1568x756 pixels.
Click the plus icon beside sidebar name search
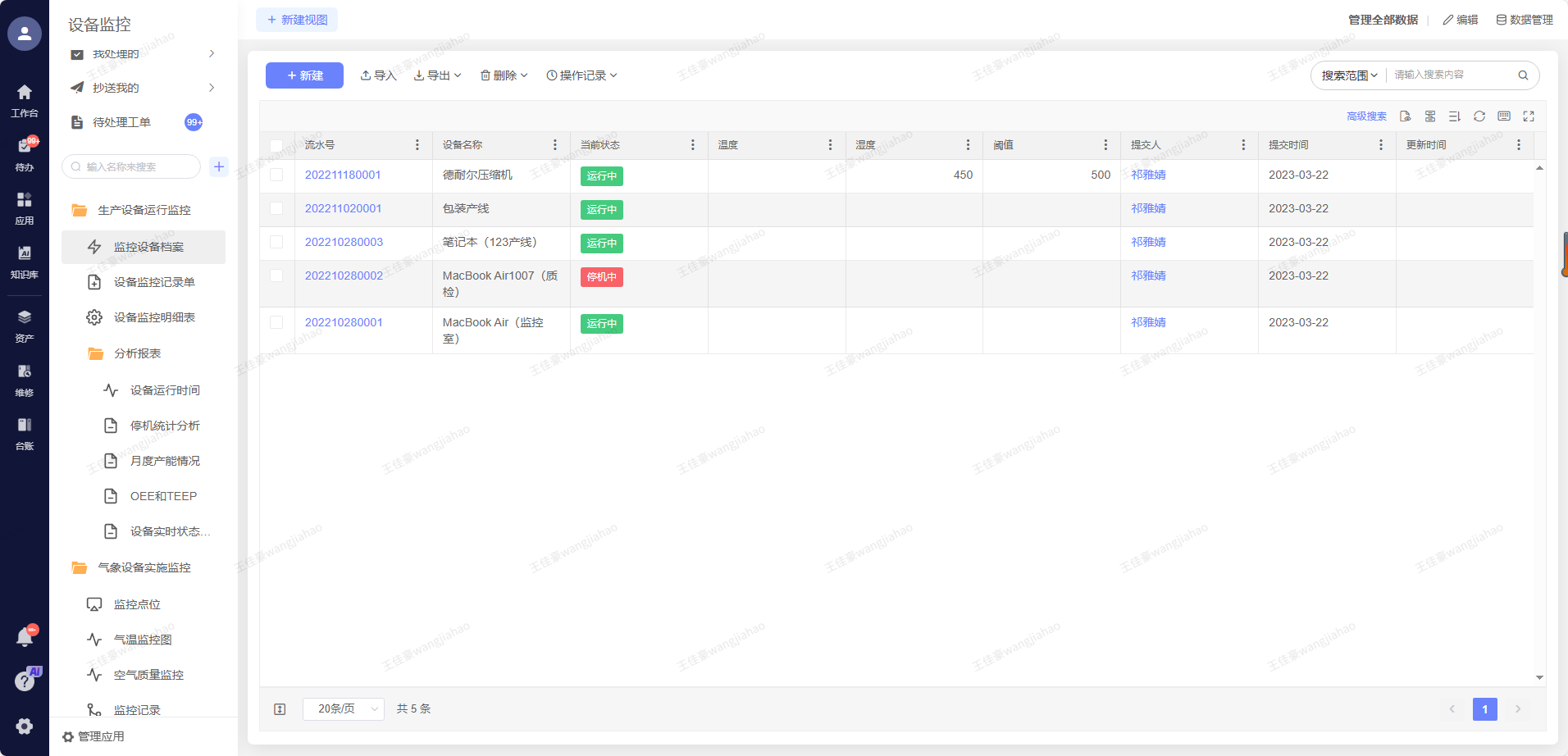point(219,166)
